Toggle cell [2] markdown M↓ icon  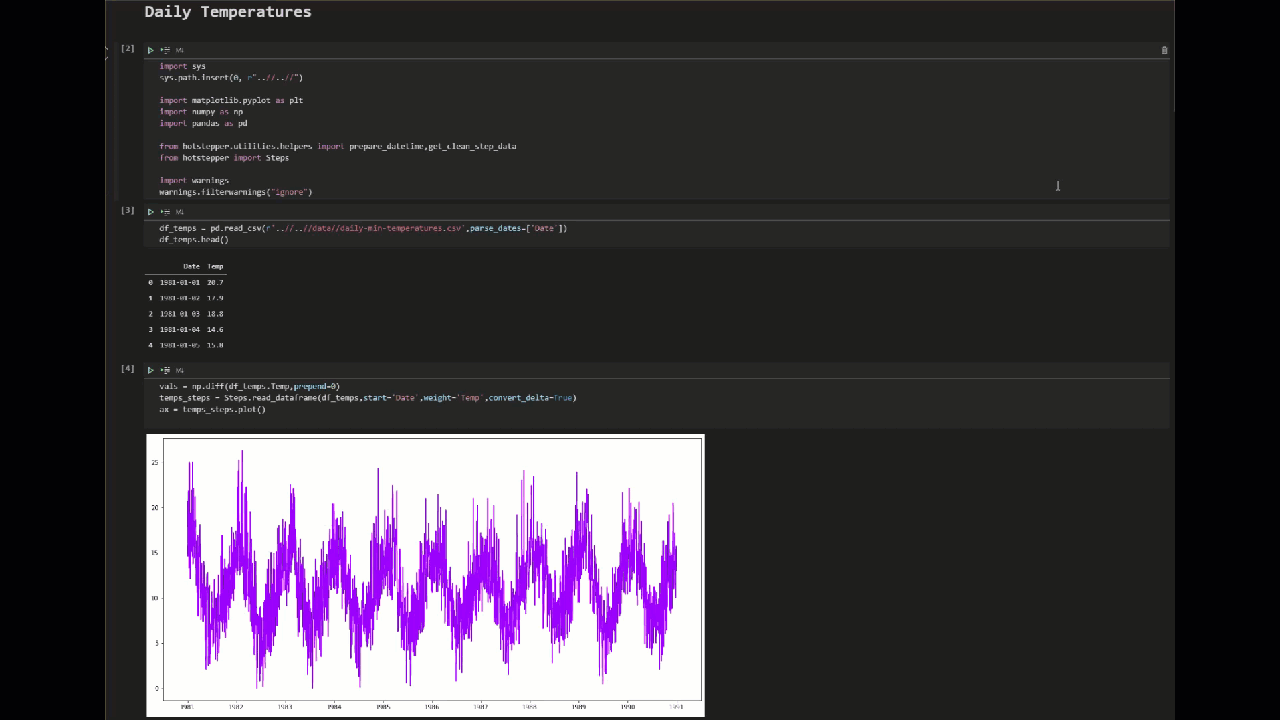click(x=180, y=50)
